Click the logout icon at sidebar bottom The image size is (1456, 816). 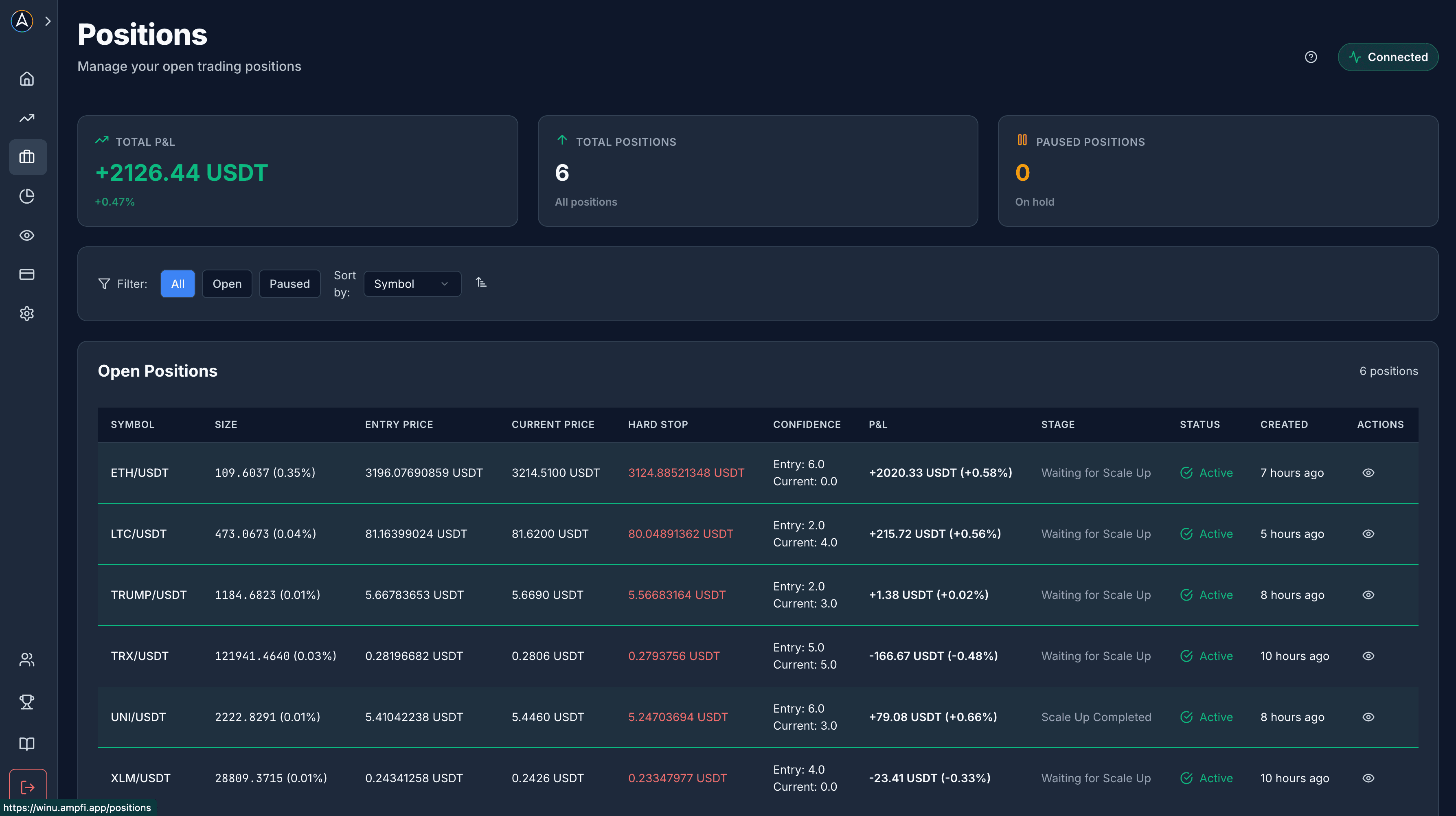coord(27,785)
